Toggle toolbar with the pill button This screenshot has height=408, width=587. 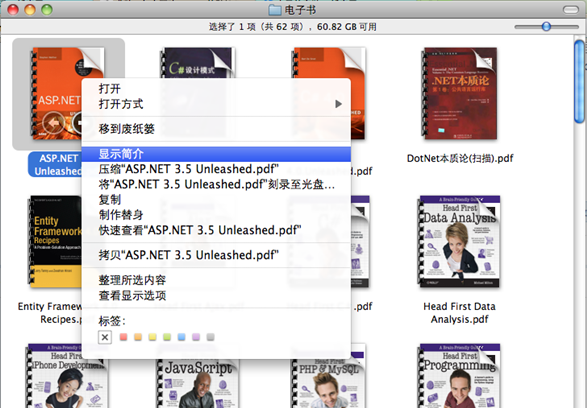coord(571,10)
